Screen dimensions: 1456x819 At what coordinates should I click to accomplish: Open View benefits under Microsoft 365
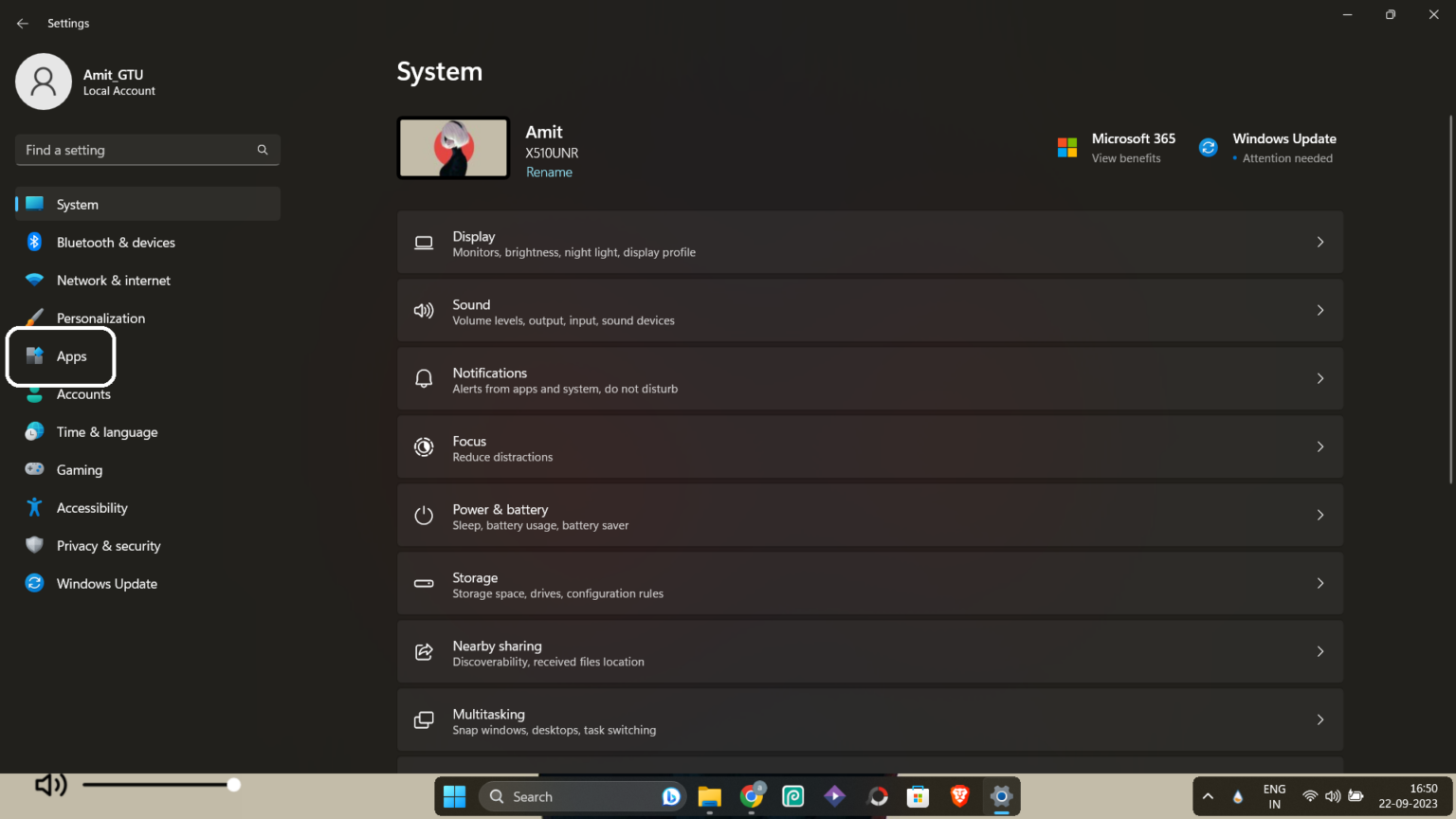(1126, 157)
